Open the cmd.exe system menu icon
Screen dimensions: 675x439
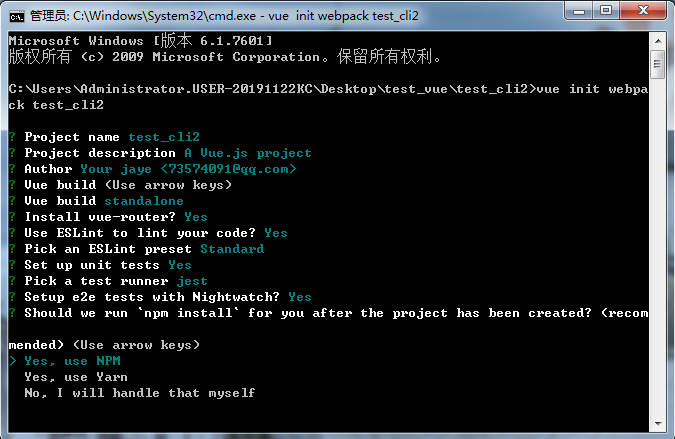tap(17, 16)
